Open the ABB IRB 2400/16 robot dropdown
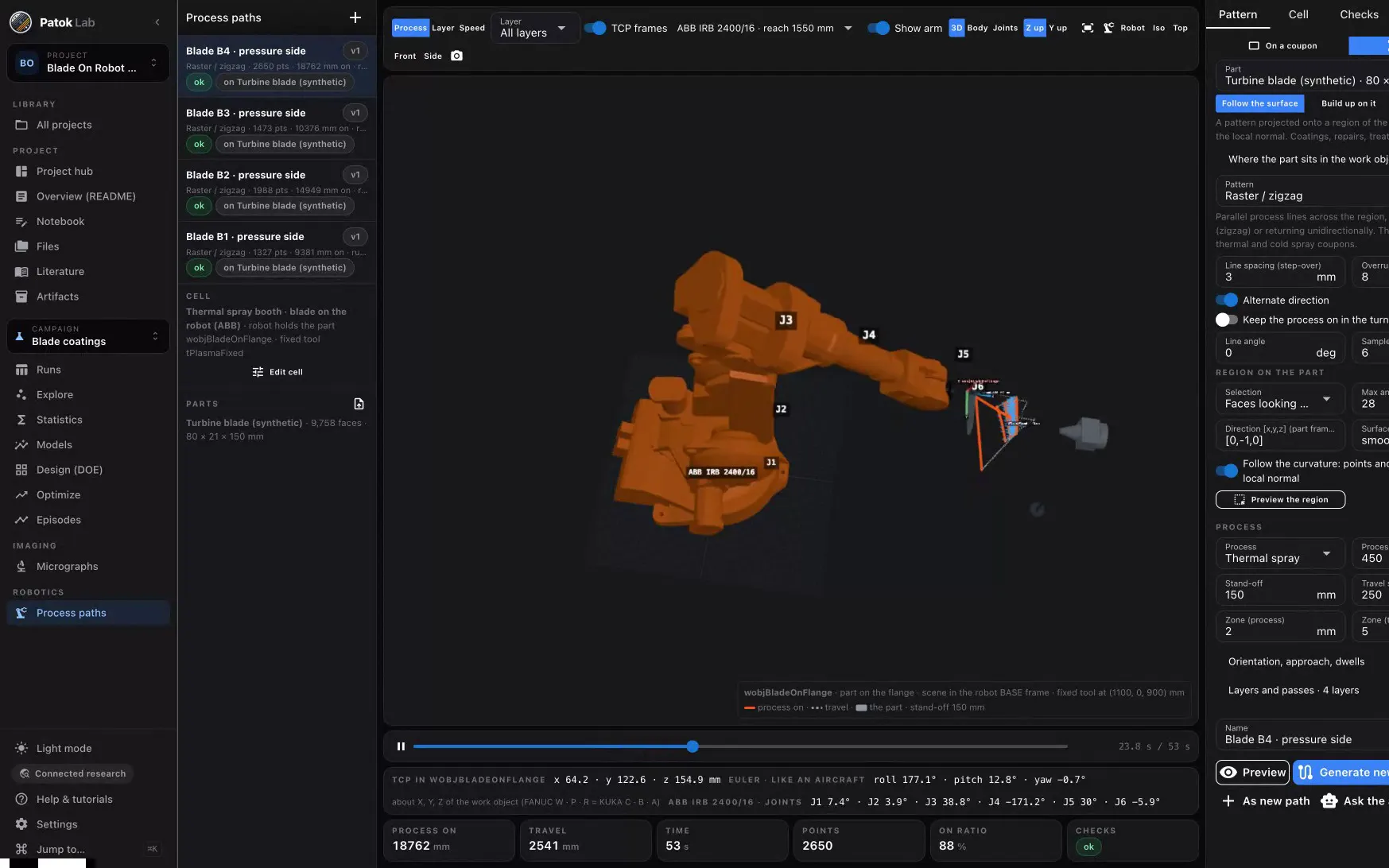This screenshot has height=868, width=1389. 764,28
